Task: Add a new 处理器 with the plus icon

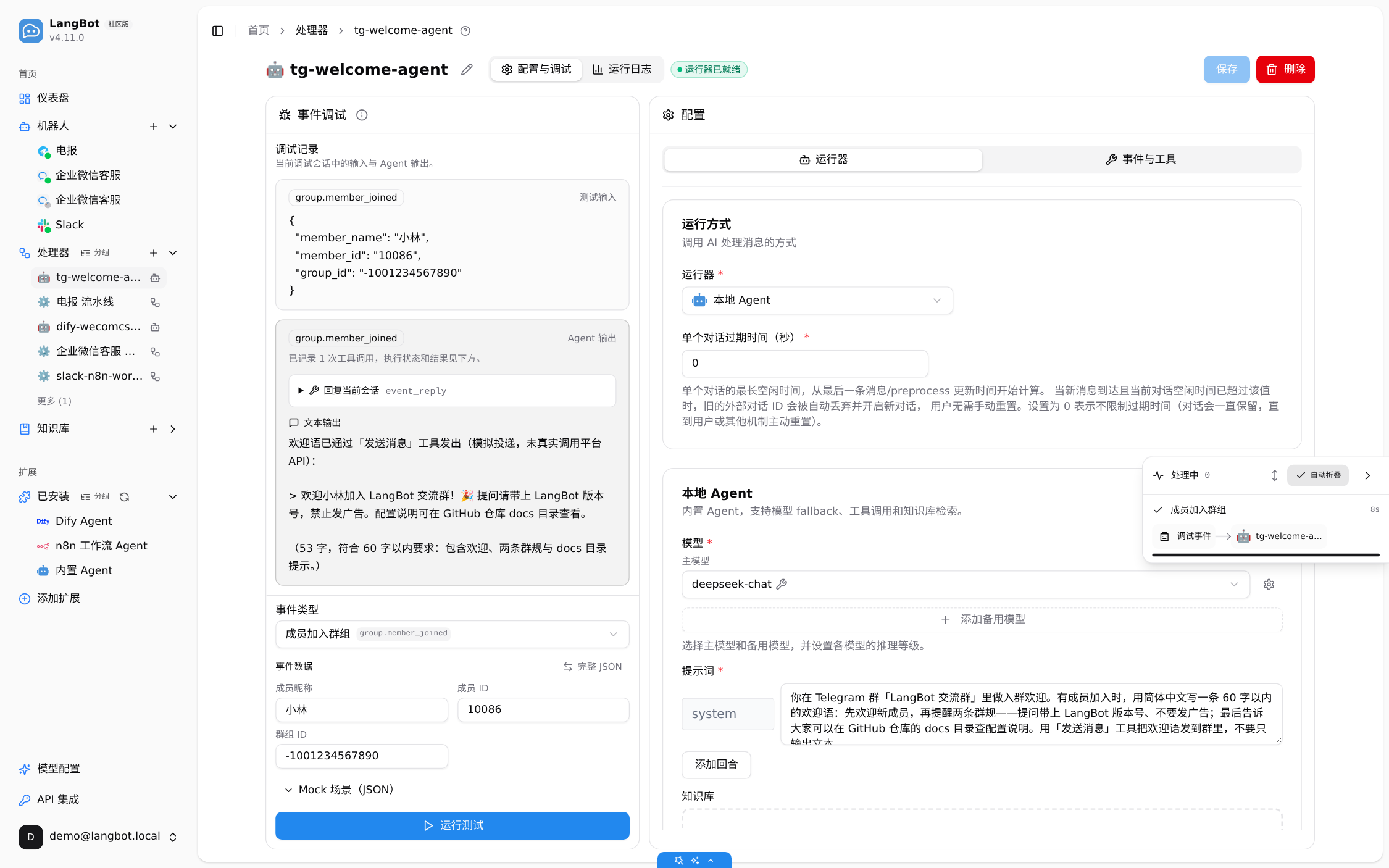Action: click(x=153, y=253)
